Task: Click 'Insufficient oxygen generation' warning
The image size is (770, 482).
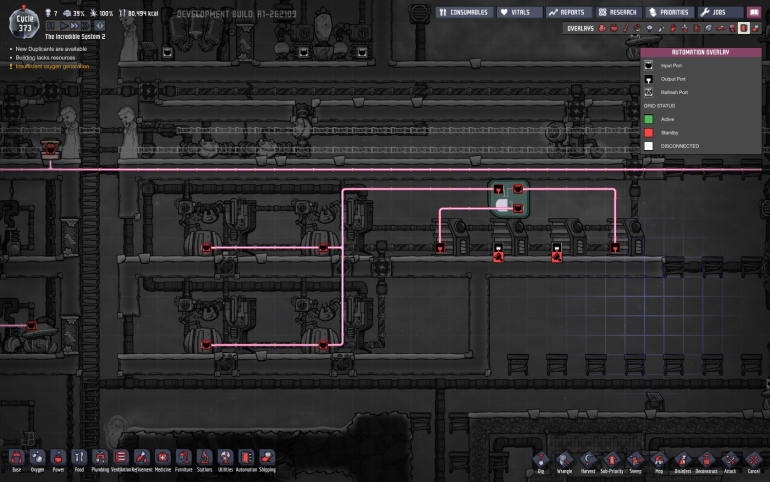Action: (x=52, y=66)
